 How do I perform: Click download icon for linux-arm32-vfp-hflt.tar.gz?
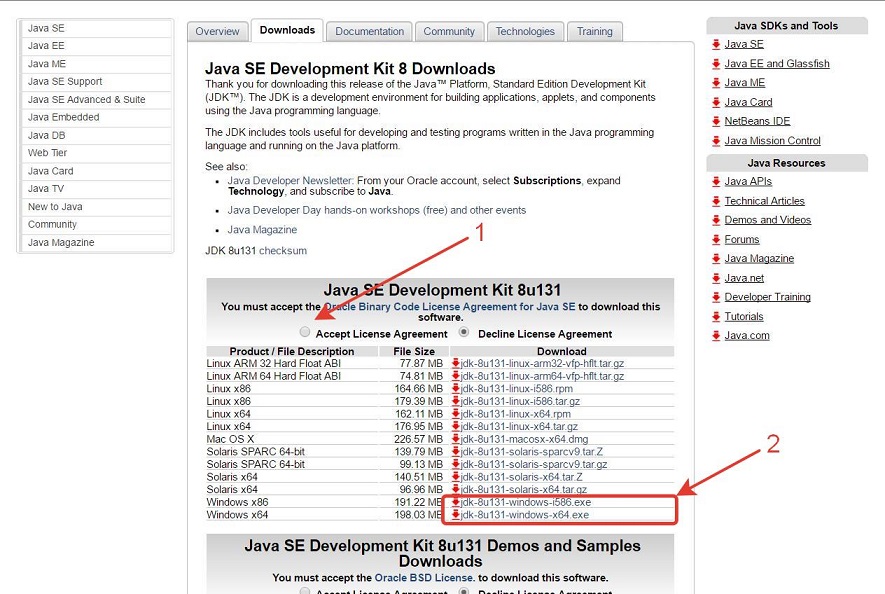click(455, 363)
